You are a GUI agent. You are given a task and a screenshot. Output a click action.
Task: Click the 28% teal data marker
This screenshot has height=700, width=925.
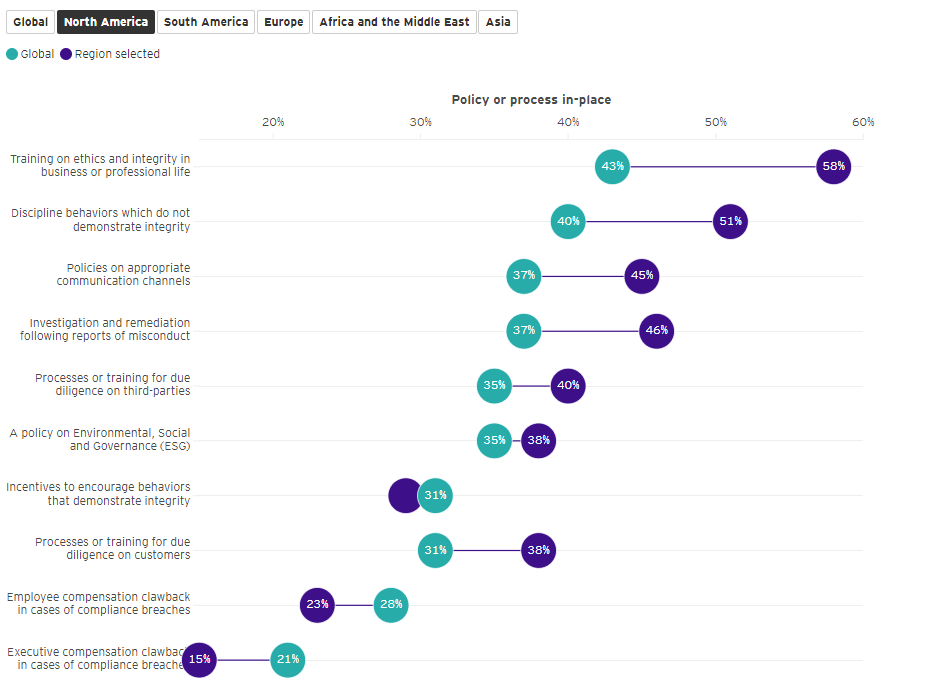[x=391, y=605]
